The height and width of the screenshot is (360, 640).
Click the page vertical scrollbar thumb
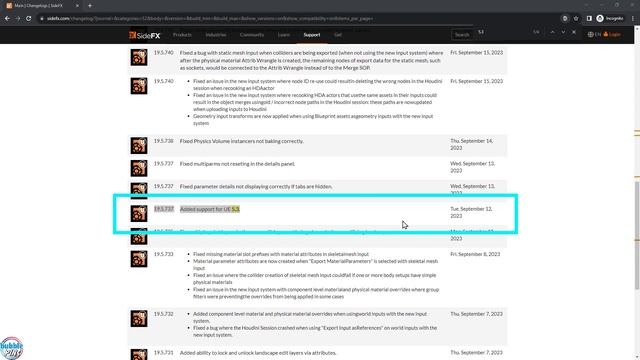coord(637,235)
